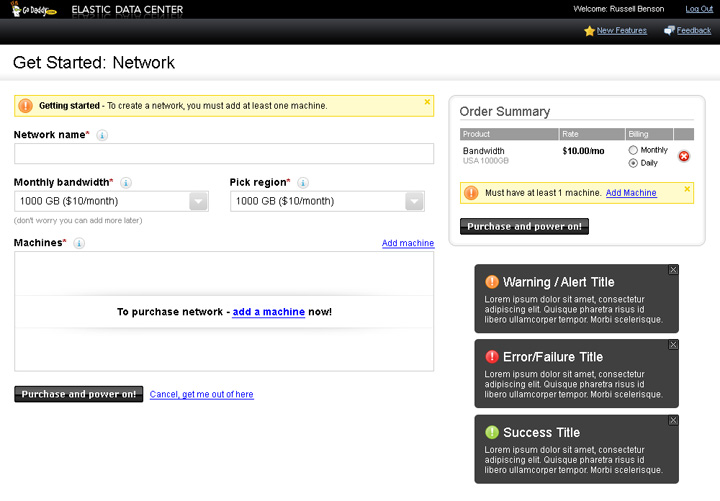Dismiss the Getting started notice
This screenshot has width=720, height=501.
pos(427,101)
